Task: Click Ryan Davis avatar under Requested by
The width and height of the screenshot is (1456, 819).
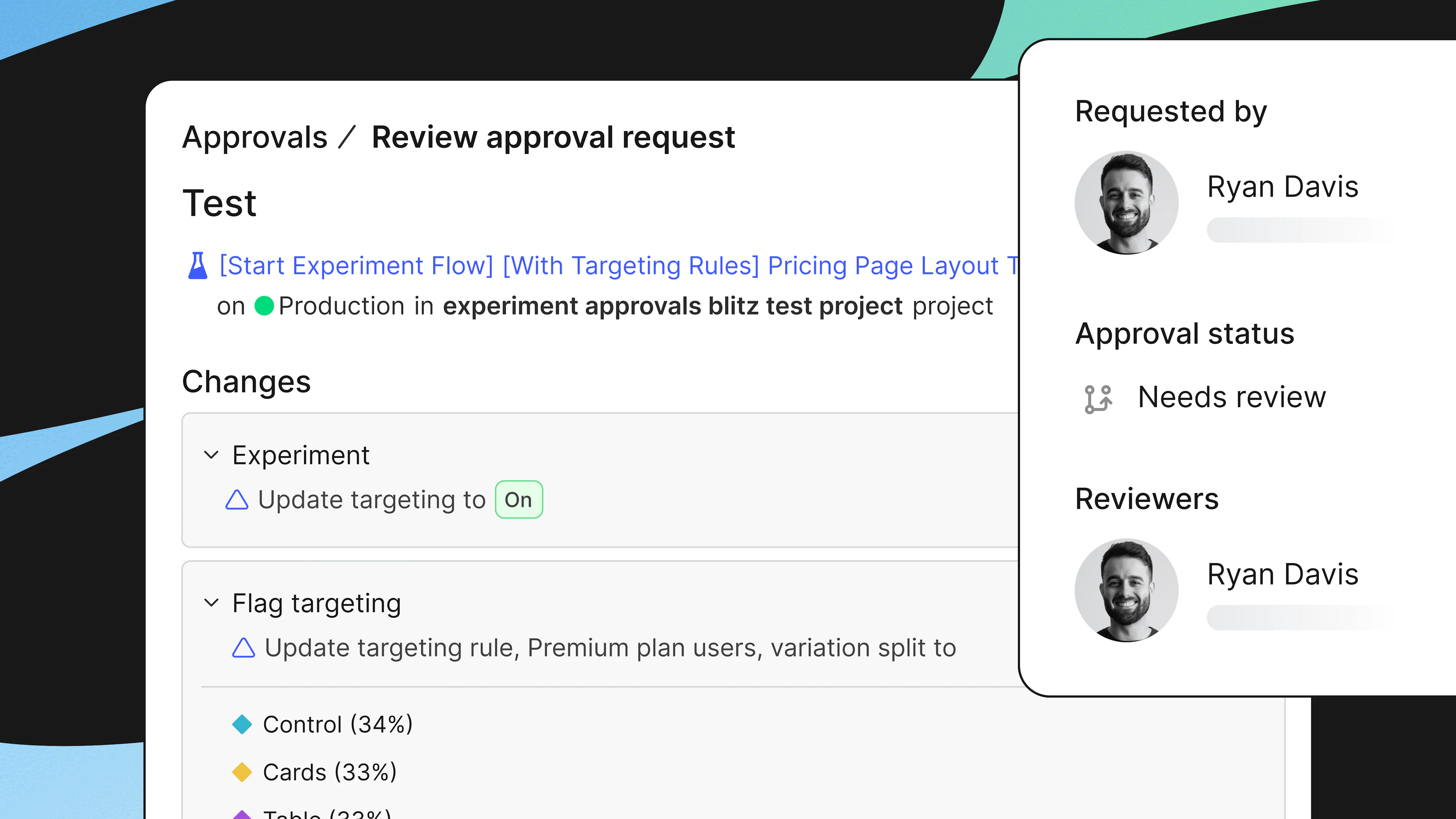Action: (1127, 203)
